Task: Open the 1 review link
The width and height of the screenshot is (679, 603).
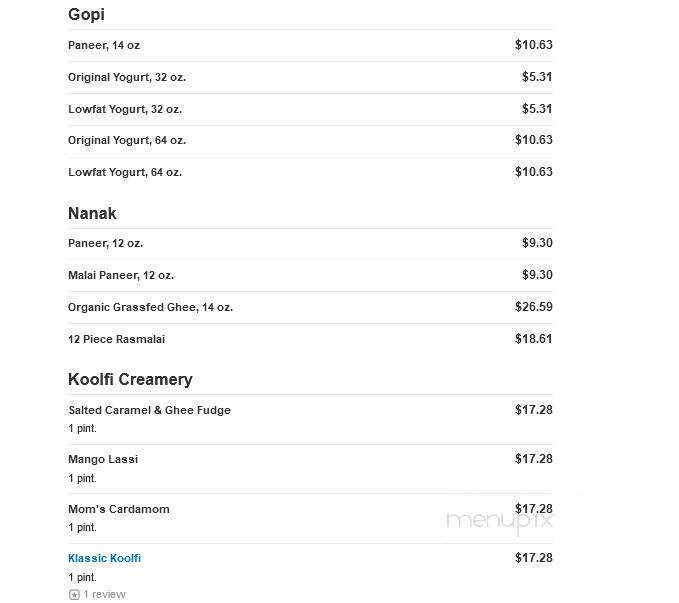Action: [x=104, y=594]
